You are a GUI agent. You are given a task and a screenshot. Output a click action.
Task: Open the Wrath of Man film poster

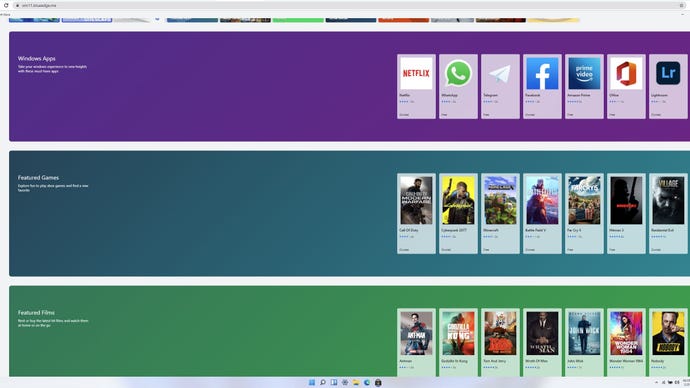(542, 333)
